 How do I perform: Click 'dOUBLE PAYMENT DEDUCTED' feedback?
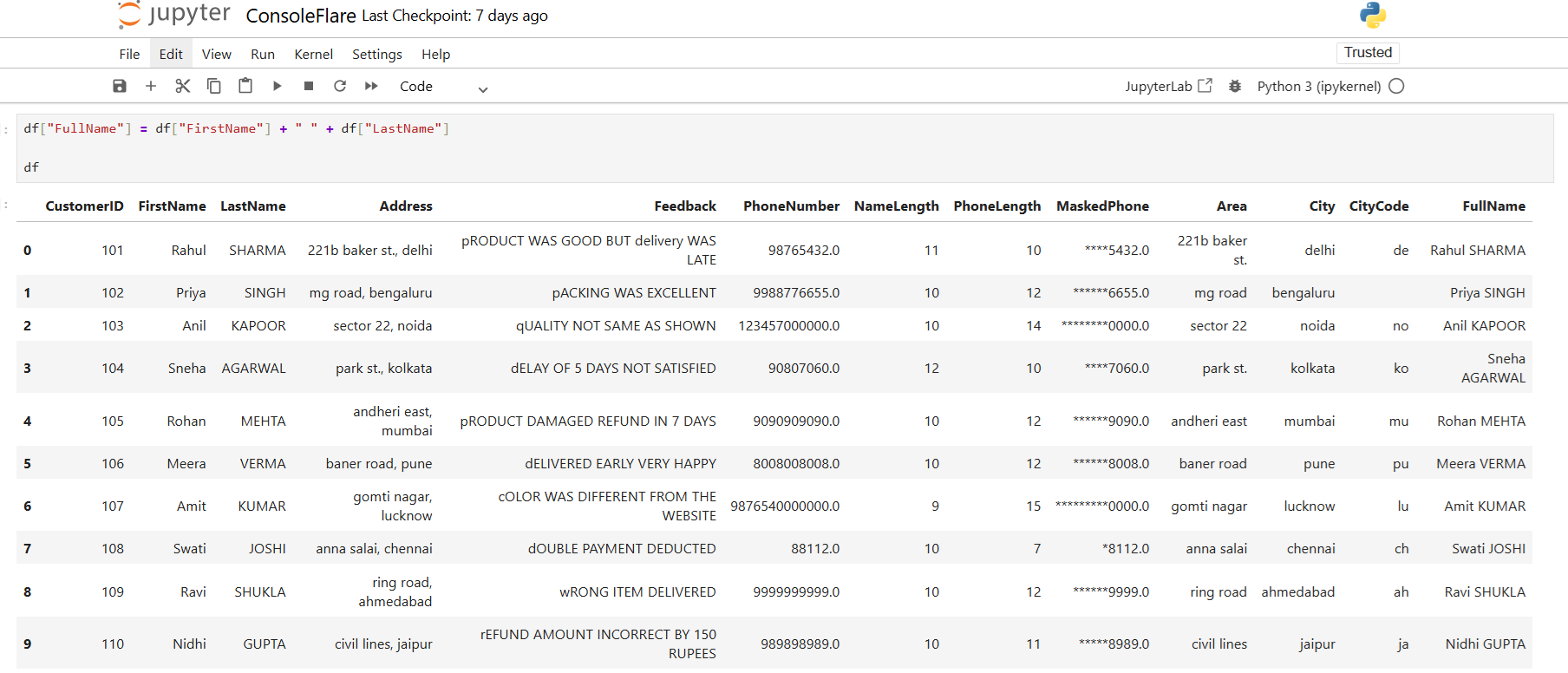coord(622,548)
